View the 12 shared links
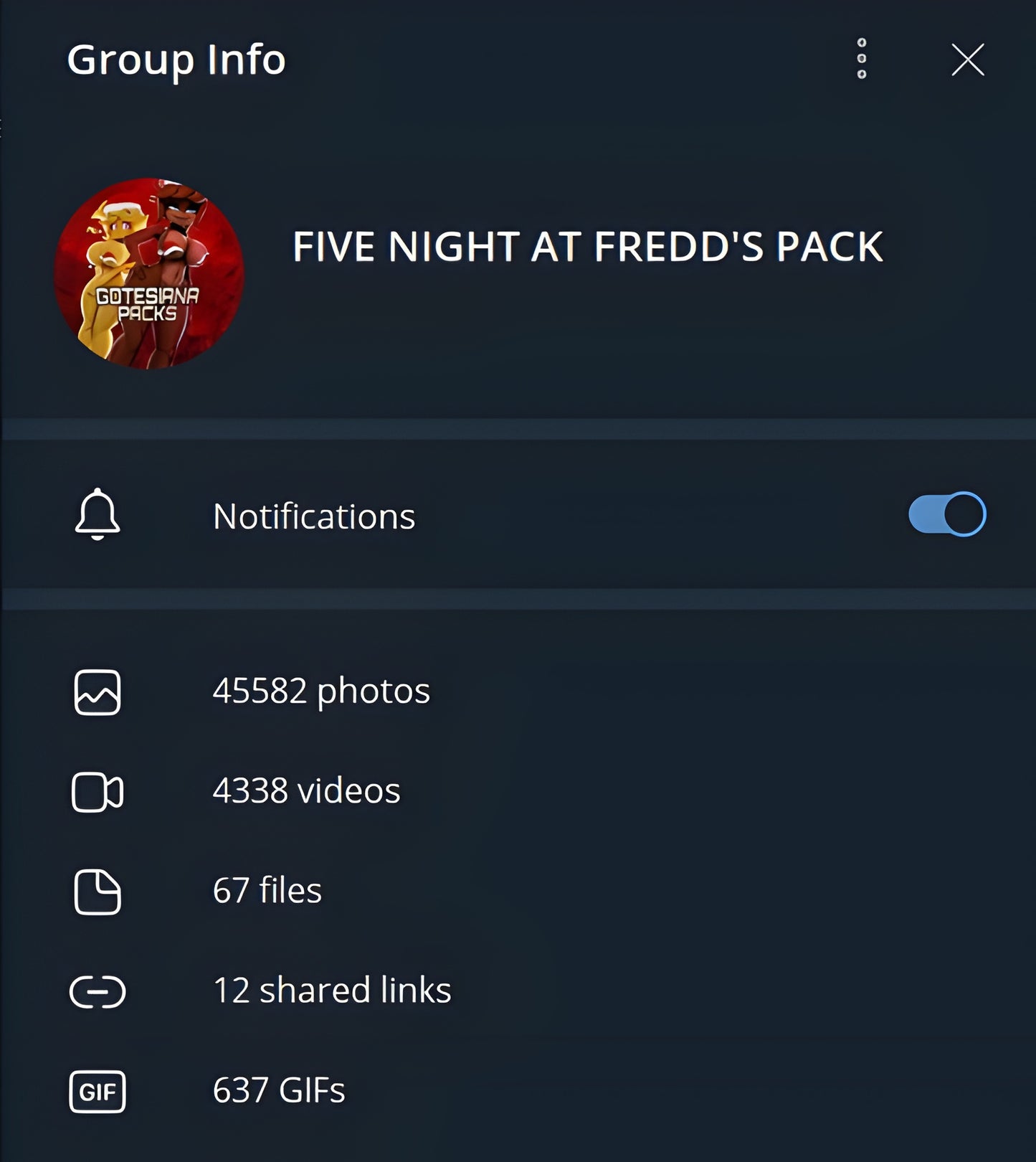Screen dimensions: 1036x1162 (x=332, y=990)
